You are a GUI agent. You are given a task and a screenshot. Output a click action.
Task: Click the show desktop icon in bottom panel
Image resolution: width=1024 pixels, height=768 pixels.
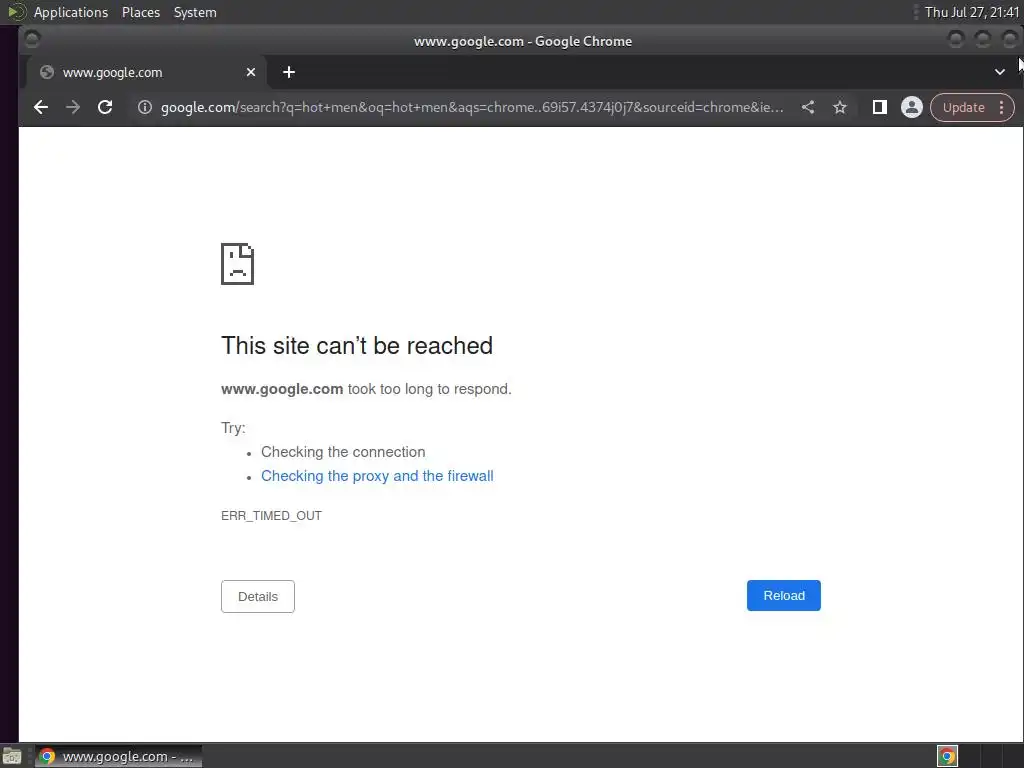12,757
